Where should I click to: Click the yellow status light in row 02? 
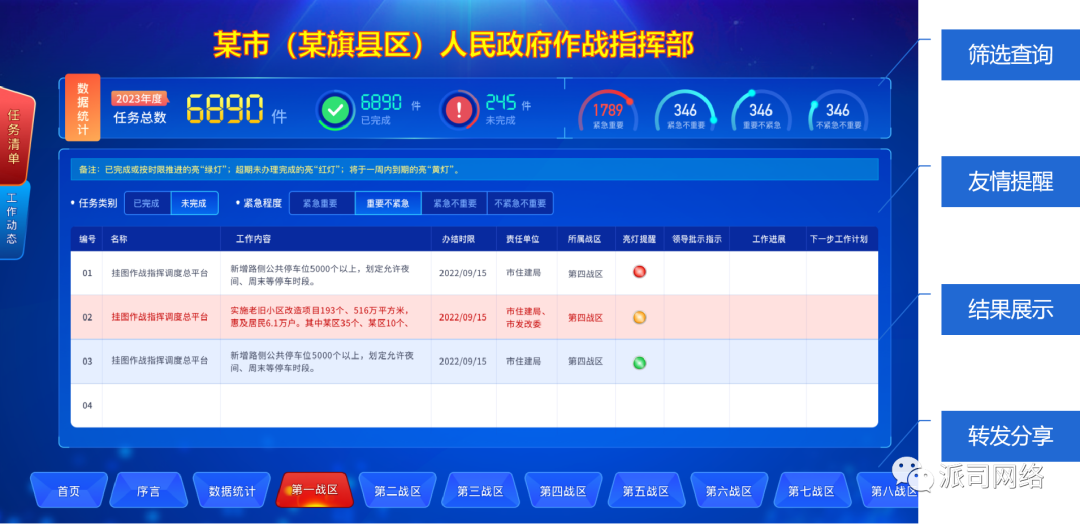[x=639, y=317]
